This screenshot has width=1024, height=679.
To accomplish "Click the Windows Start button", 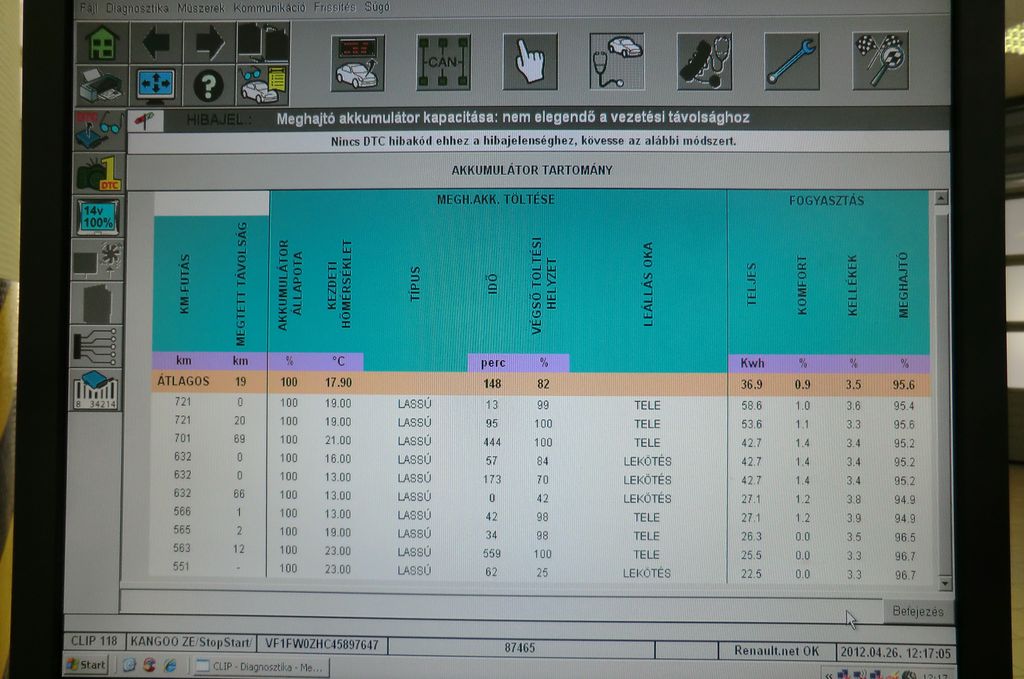I will coord(86,665).
